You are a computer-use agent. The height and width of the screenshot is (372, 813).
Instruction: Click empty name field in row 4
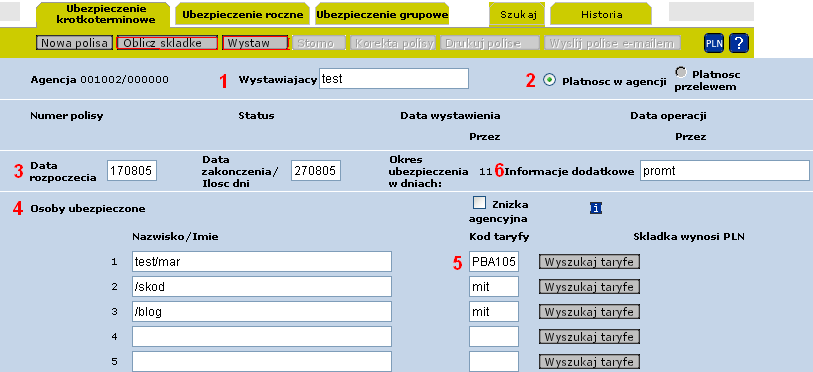click(262, 336)
